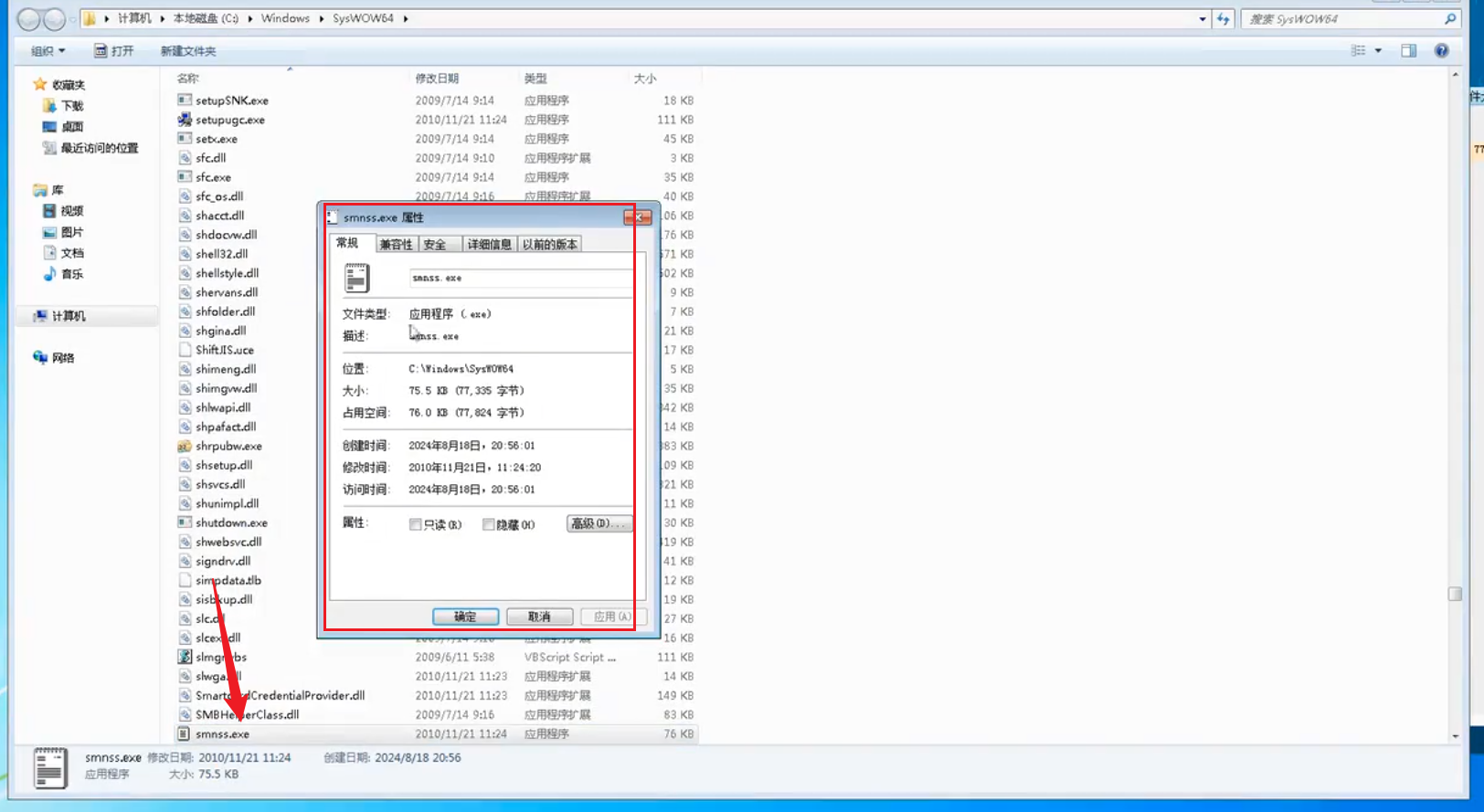Click the file name field in properties
Viewport: 1484px width, 812px height.
click(x=521, y=278)
